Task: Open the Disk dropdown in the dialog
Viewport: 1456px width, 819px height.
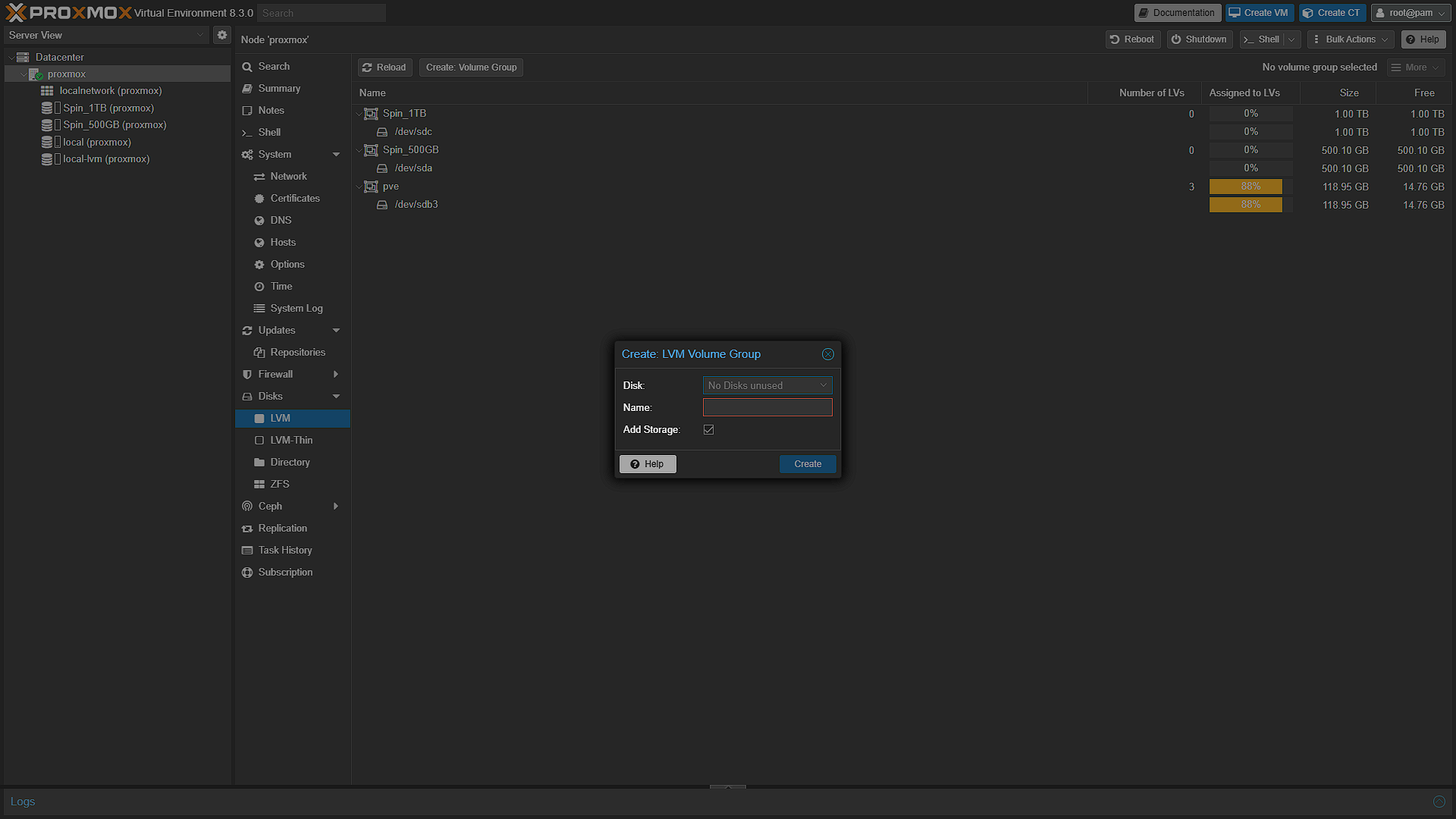Action: click(824, 385)
